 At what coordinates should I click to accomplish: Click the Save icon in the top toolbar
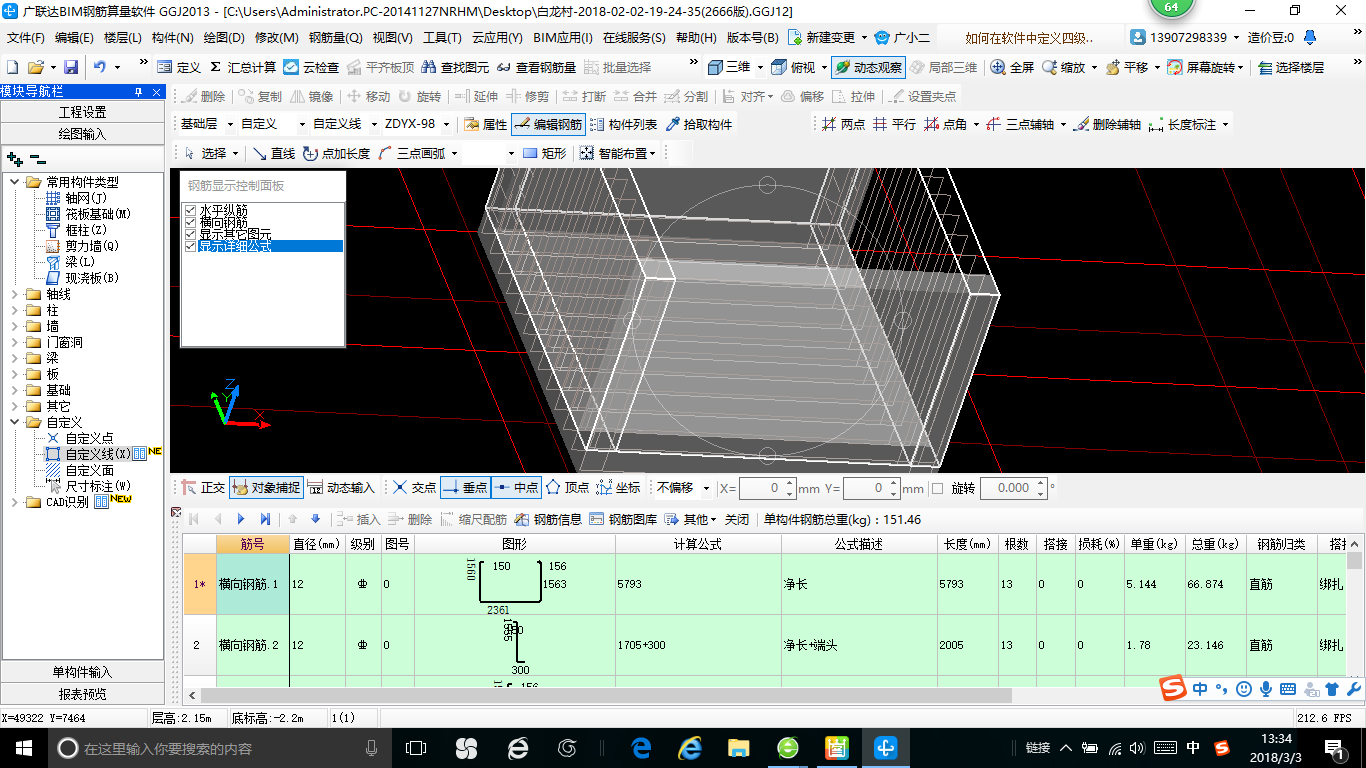(71, 67)
